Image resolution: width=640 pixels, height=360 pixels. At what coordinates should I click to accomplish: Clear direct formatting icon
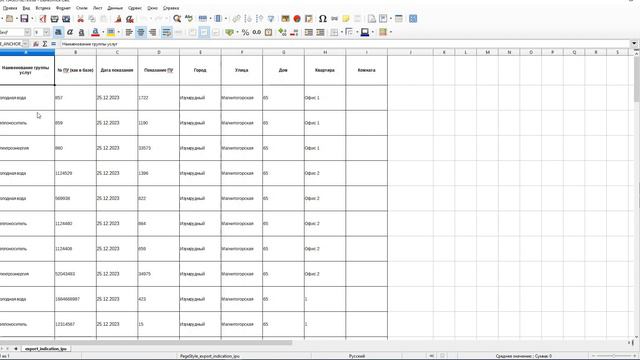coord(130,19)
